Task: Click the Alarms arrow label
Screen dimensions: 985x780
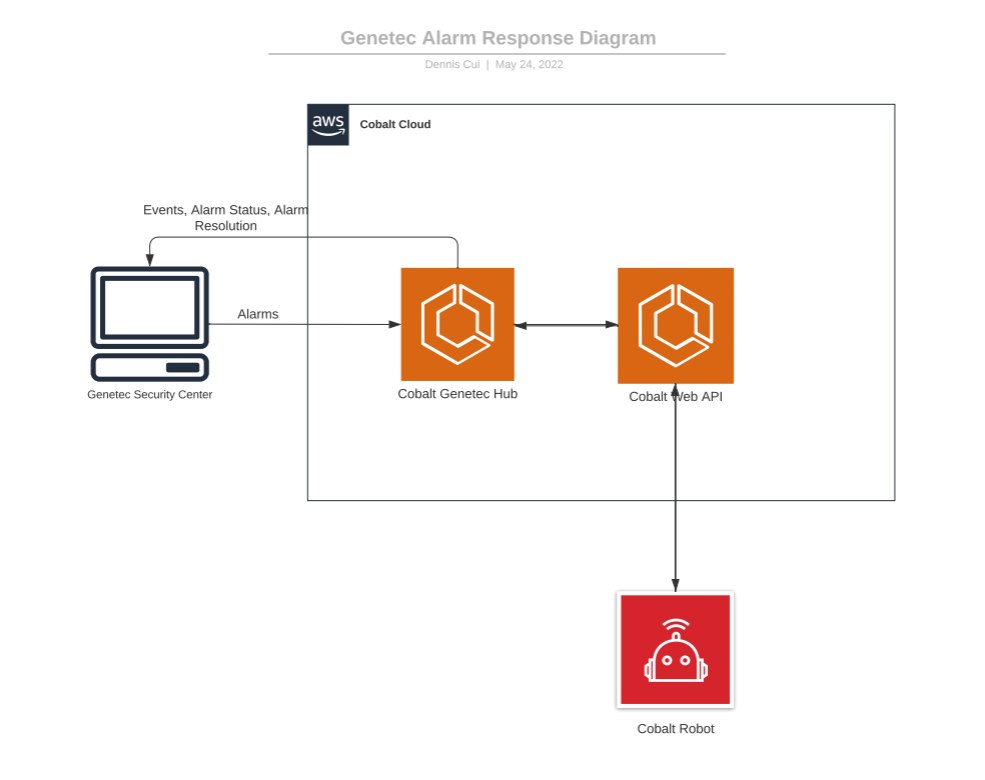Action: pos(258,314)
